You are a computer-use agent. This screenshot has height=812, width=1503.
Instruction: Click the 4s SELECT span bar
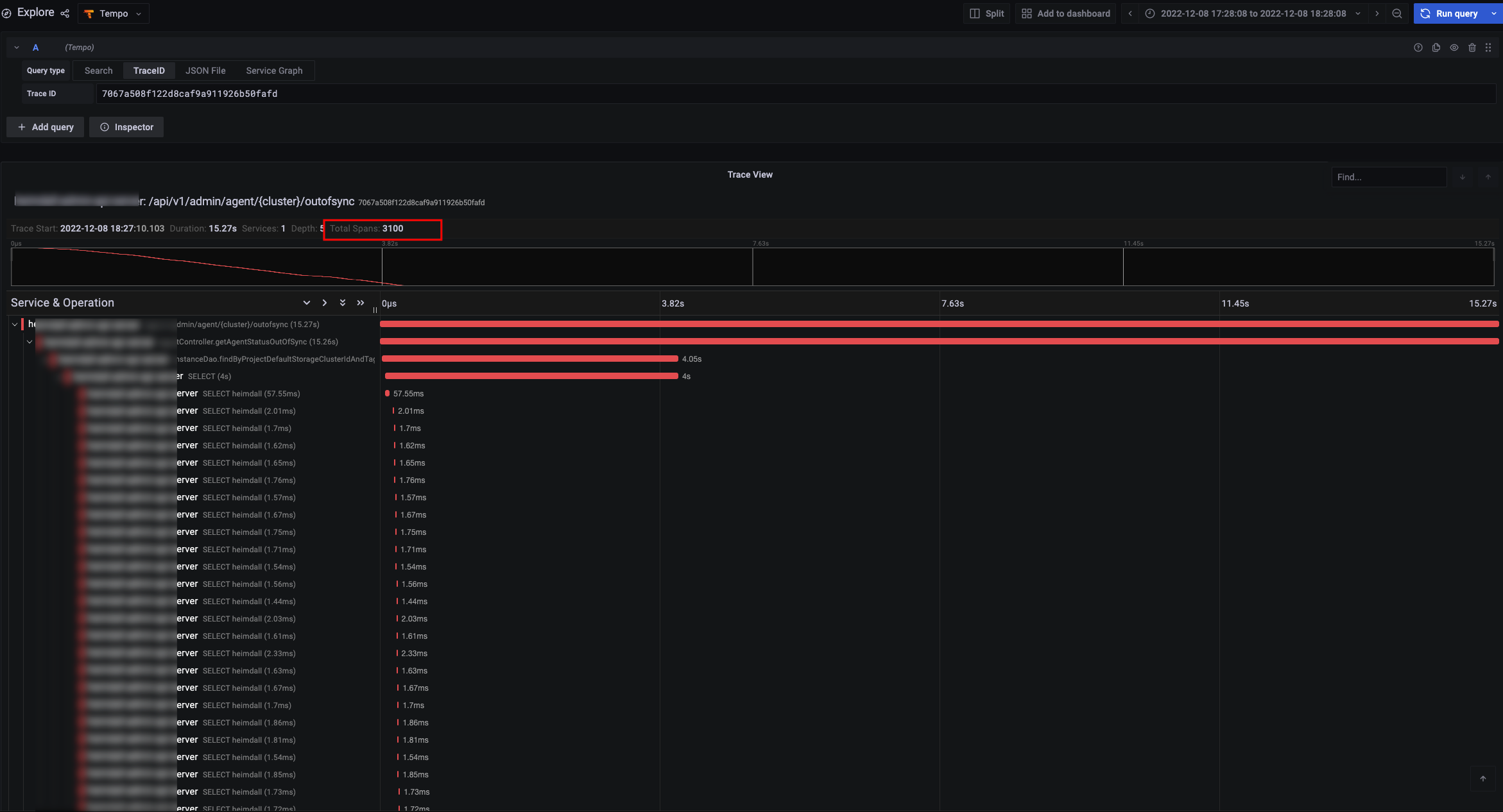[x=531, y=376]
